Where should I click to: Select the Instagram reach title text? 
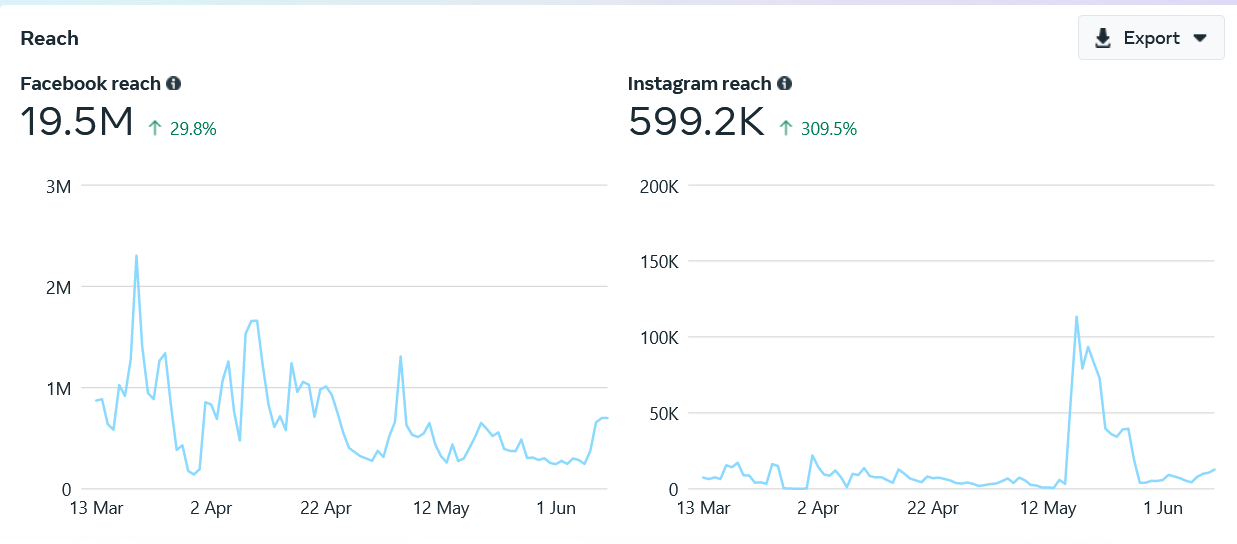click(x=699, y=84)
